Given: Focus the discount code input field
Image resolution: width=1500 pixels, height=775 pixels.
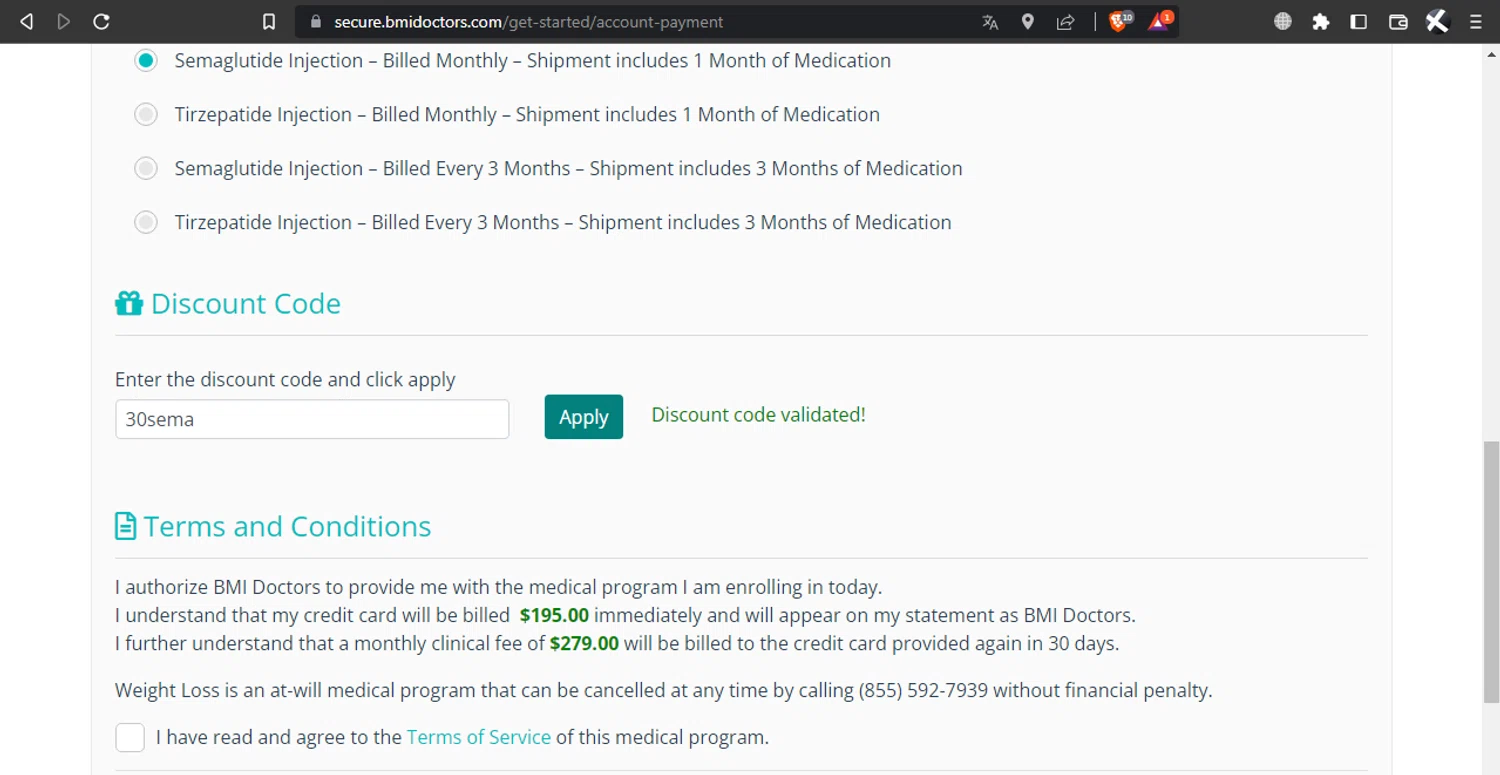Looking at the screenshot, I should 312,419.
